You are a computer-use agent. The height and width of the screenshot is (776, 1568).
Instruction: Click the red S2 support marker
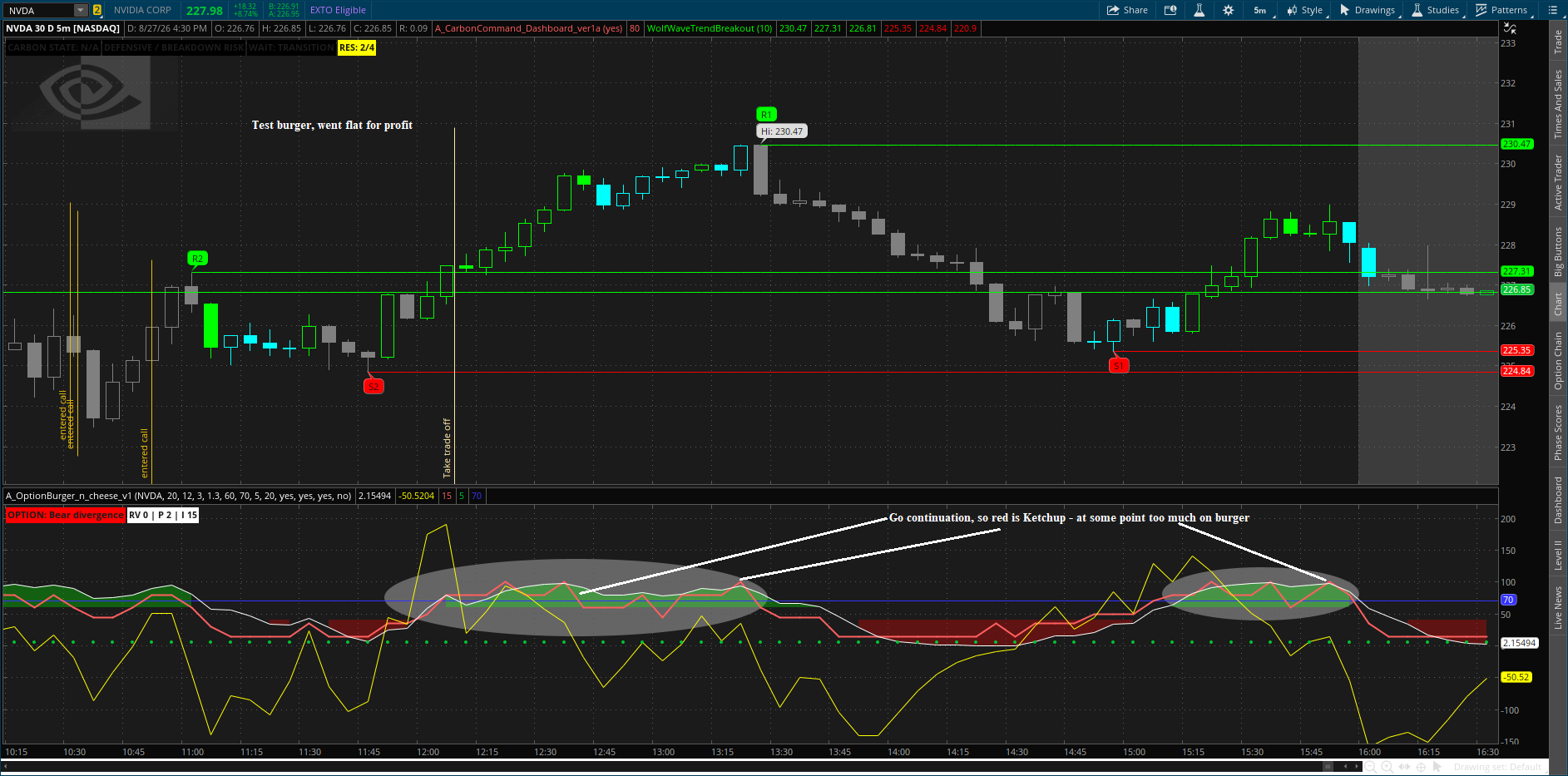click(373, 387)
